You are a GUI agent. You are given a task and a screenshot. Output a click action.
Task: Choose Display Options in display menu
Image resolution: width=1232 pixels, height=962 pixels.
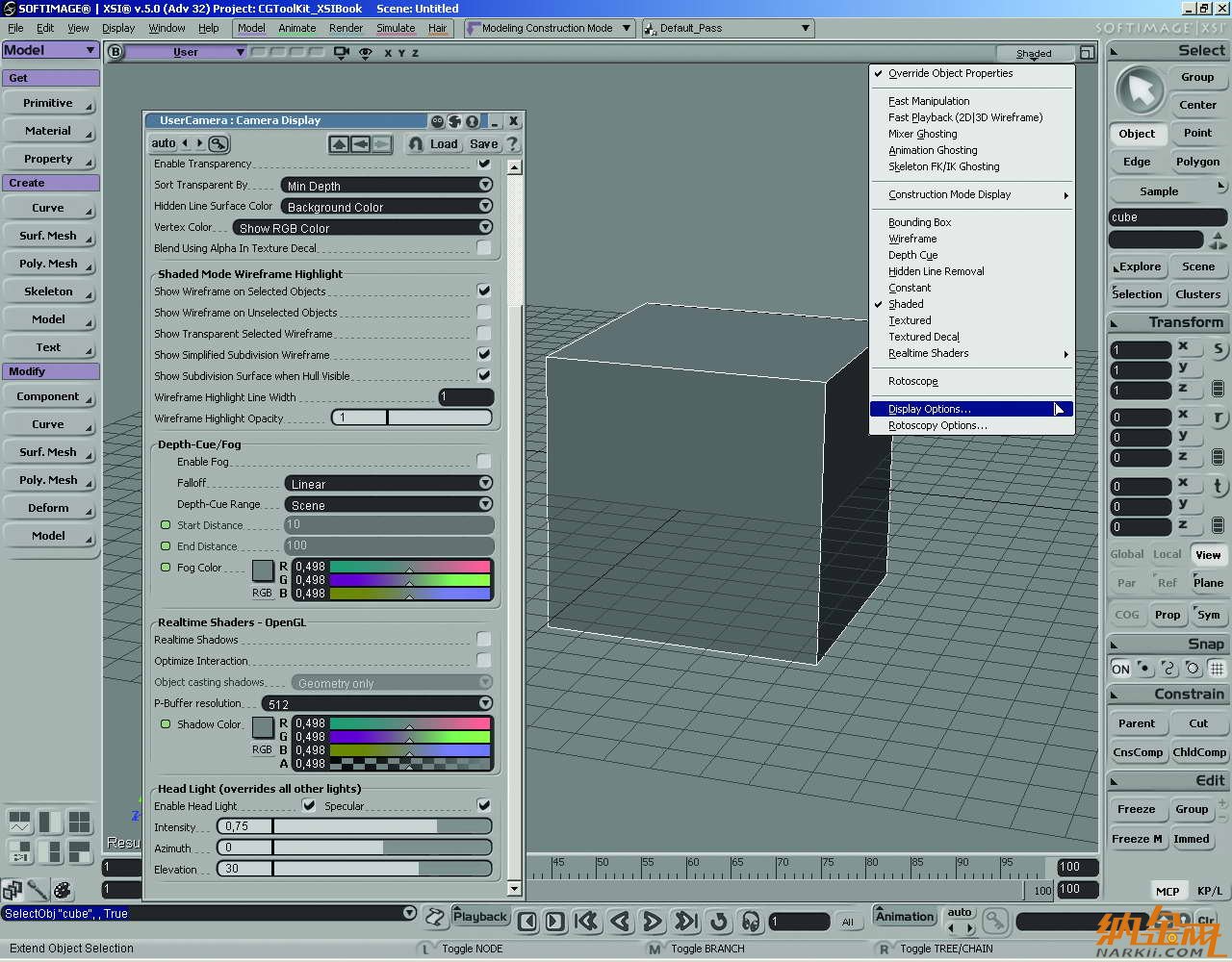click(x=971, y=409)
